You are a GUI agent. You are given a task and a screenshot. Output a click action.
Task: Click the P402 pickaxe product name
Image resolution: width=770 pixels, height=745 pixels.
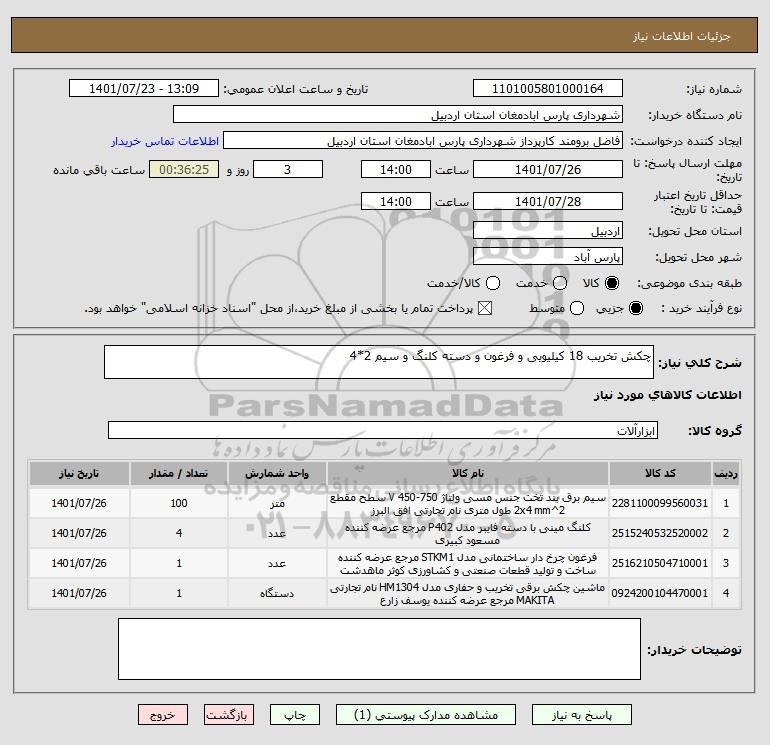(x=468, y=534)
